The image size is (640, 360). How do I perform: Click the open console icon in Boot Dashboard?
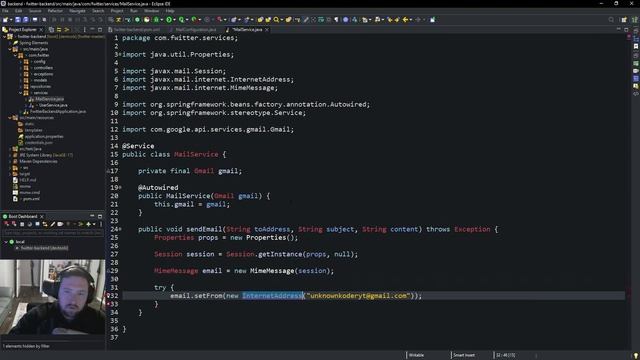(x=37, y=224)
